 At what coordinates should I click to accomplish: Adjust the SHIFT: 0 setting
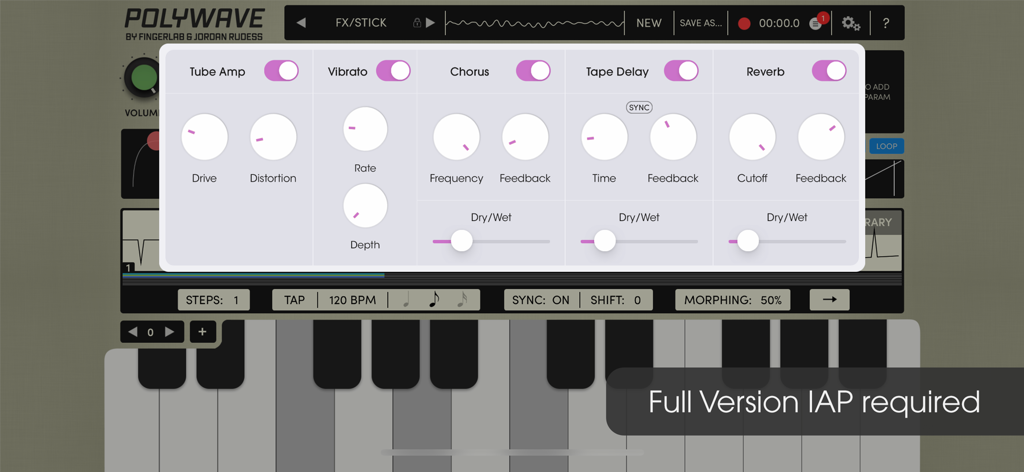click(615, 300)
